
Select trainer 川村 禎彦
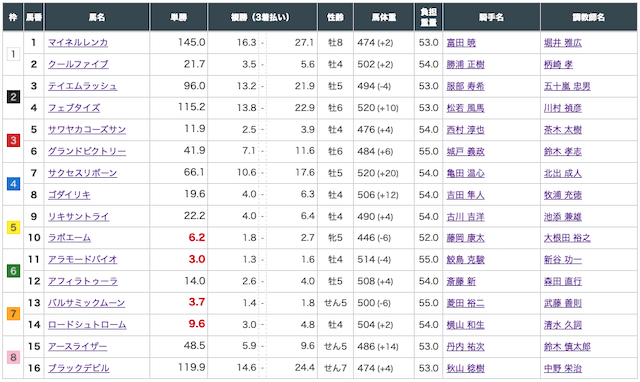[563, 108]
